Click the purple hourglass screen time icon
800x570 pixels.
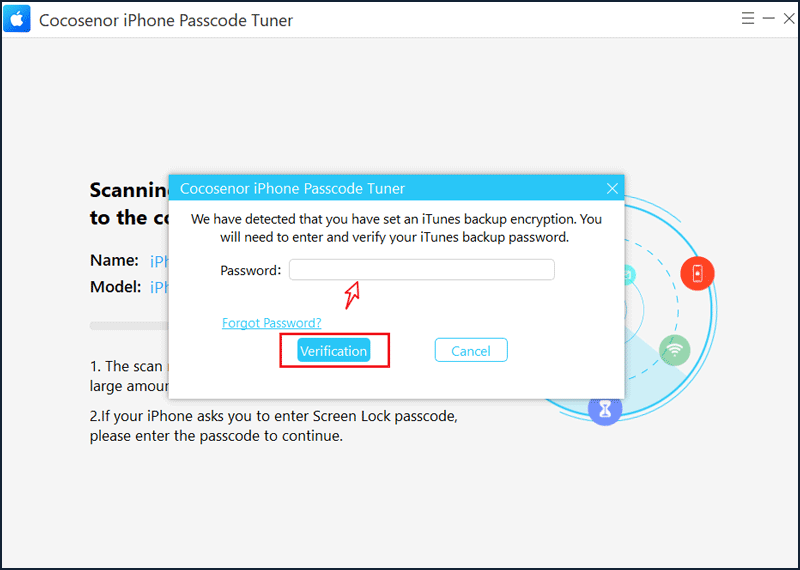coord(605,409)
